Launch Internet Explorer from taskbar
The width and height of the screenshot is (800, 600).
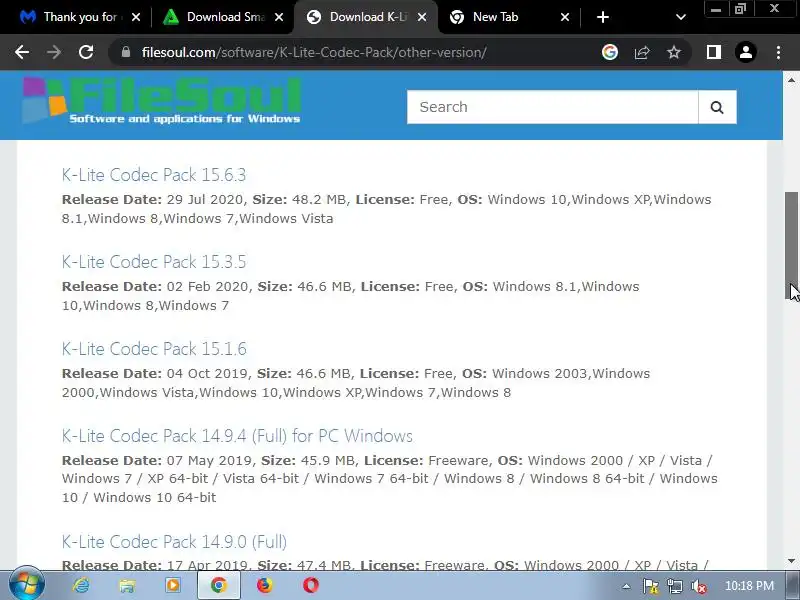(81, 585)
